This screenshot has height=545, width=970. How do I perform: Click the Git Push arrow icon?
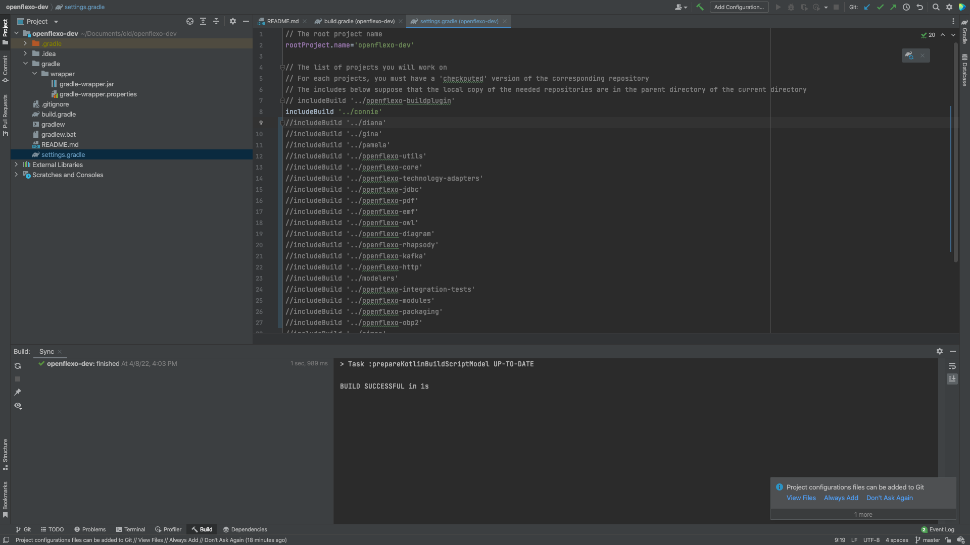[x=893, y=7]
